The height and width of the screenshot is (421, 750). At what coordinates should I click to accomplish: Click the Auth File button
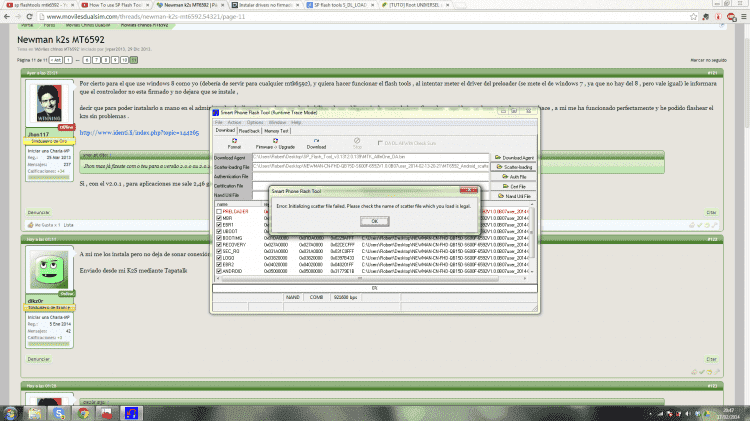click(514, 177)
